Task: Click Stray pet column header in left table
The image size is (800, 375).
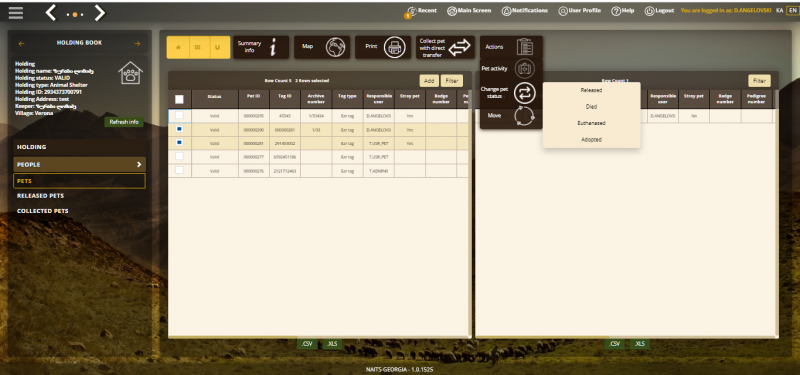Action: coord(410,98)
